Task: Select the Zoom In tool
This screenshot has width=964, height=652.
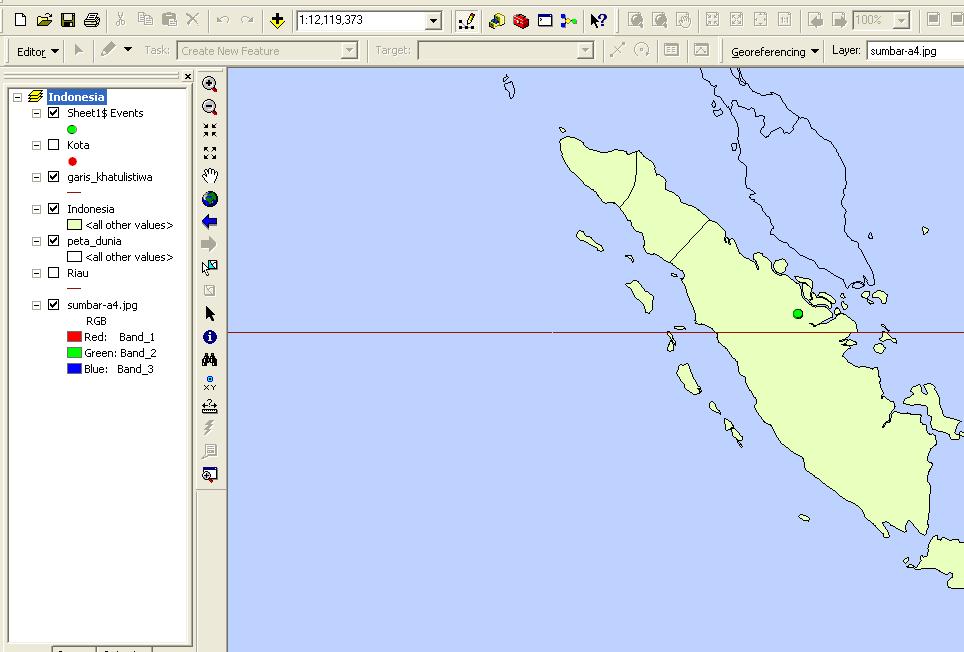Action: (209, 85)
